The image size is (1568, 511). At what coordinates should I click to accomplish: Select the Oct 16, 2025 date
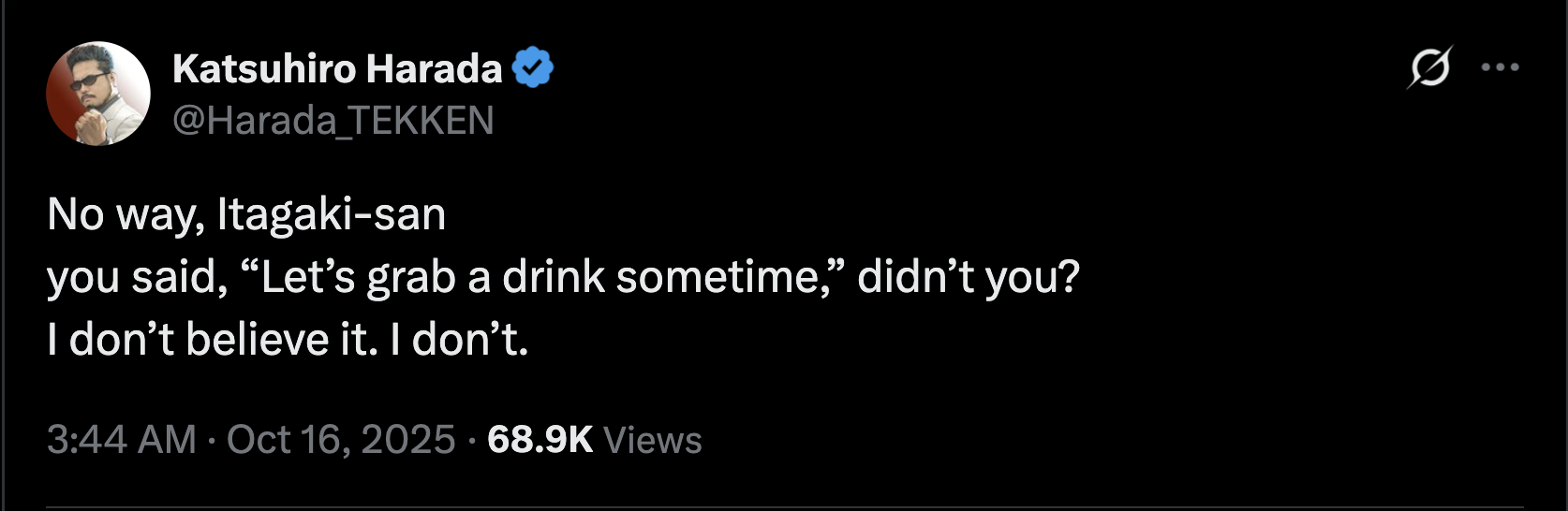point(341,440)
